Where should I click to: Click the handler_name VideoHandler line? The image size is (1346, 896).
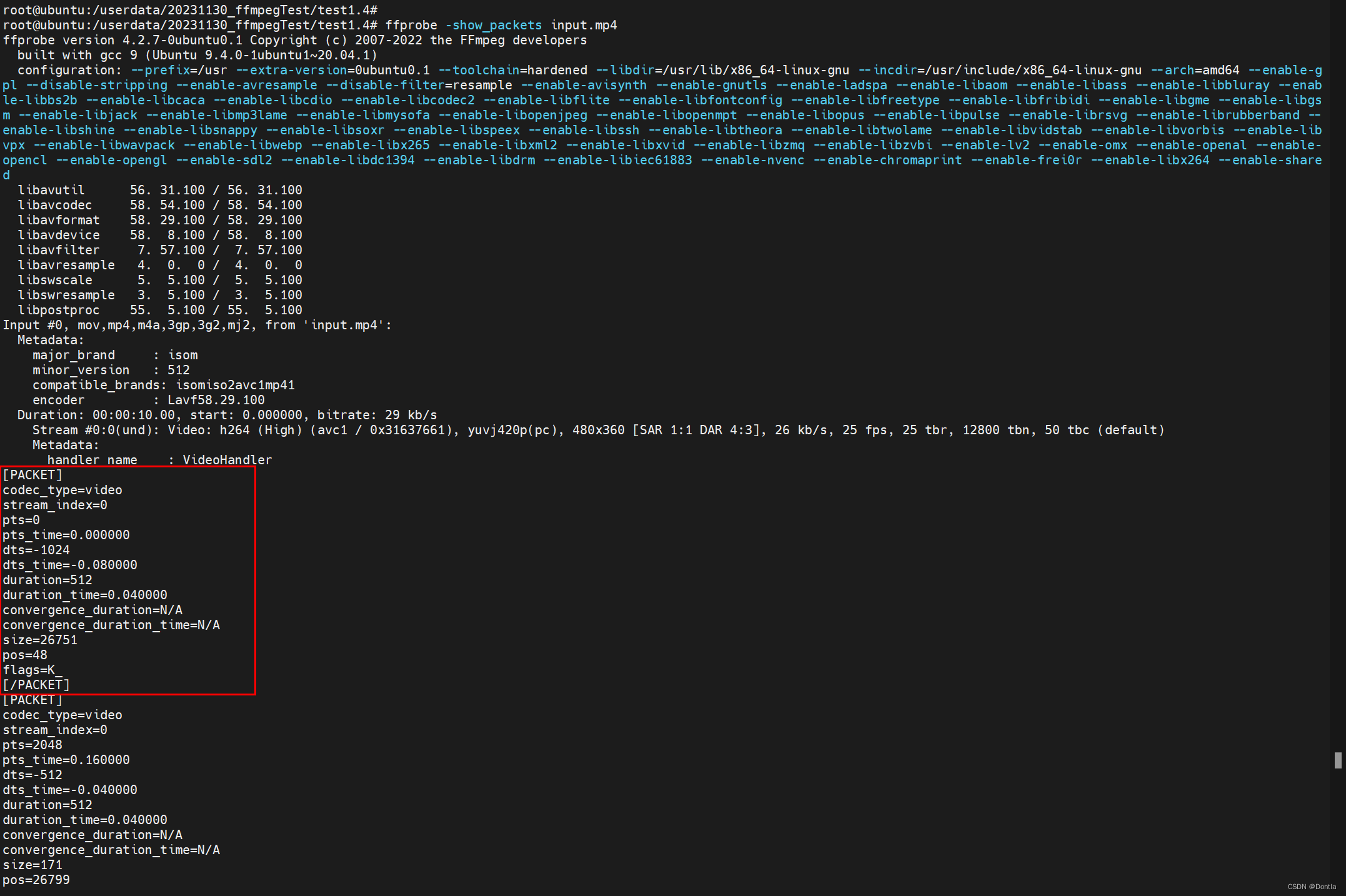pos(159,460)
